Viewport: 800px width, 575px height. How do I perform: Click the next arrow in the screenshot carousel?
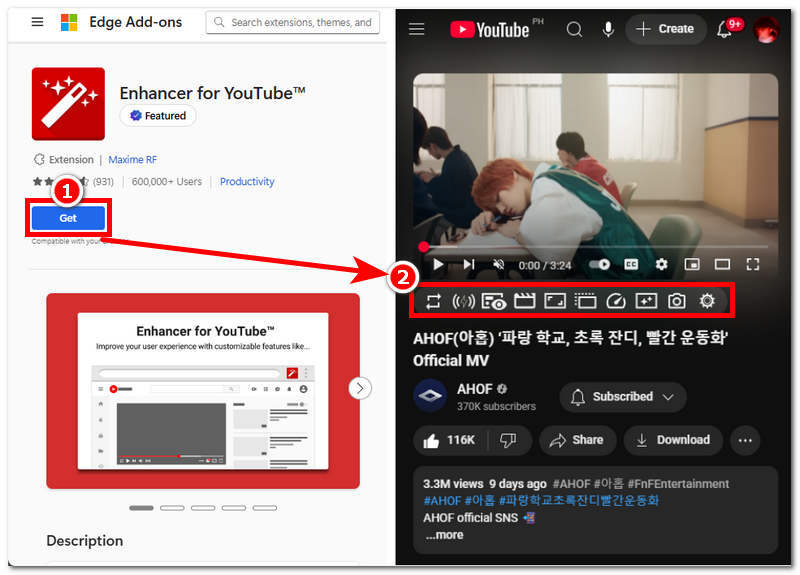point(360,388)
